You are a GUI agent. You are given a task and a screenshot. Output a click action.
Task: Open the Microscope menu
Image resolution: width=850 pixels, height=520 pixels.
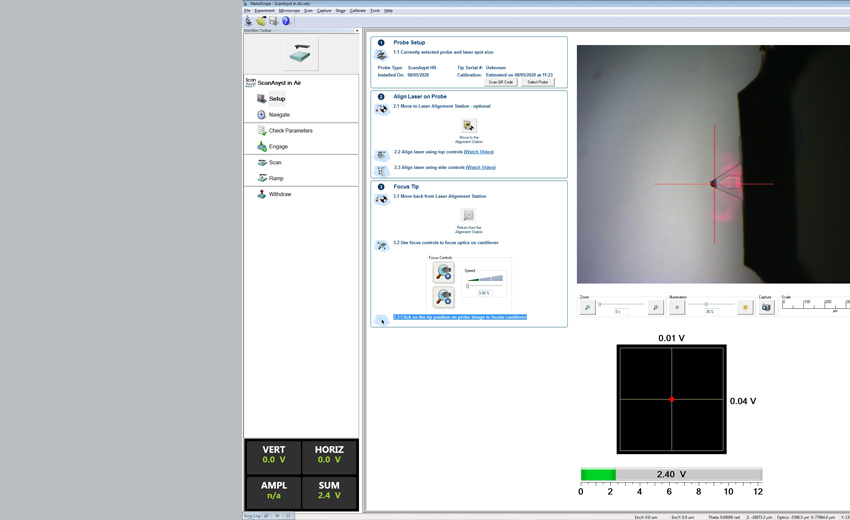coord(289,11)
